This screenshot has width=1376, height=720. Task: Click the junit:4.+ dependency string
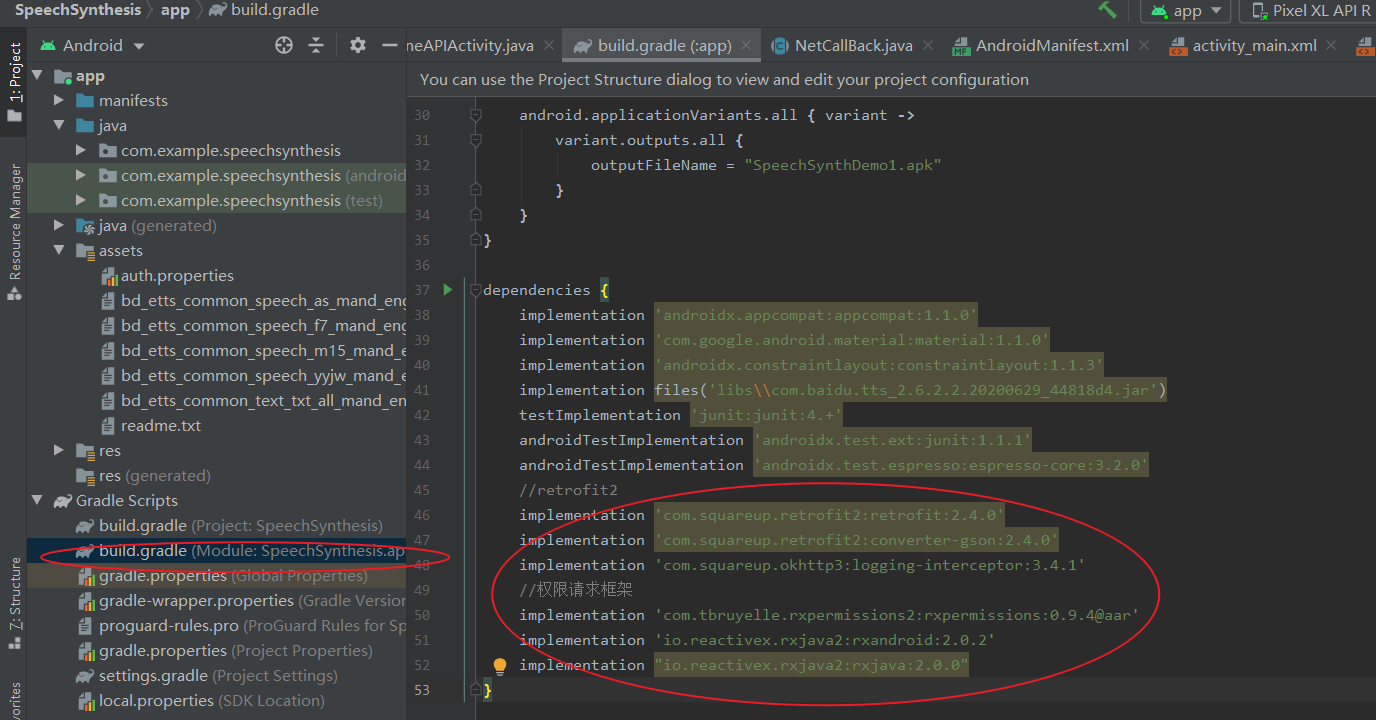pyautogui.click(x=766, y=415)
